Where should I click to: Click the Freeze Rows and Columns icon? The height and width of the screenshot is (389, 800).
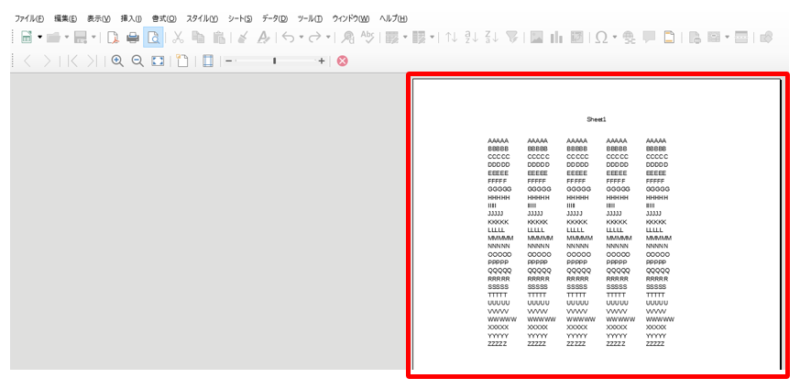pos(713,37)
